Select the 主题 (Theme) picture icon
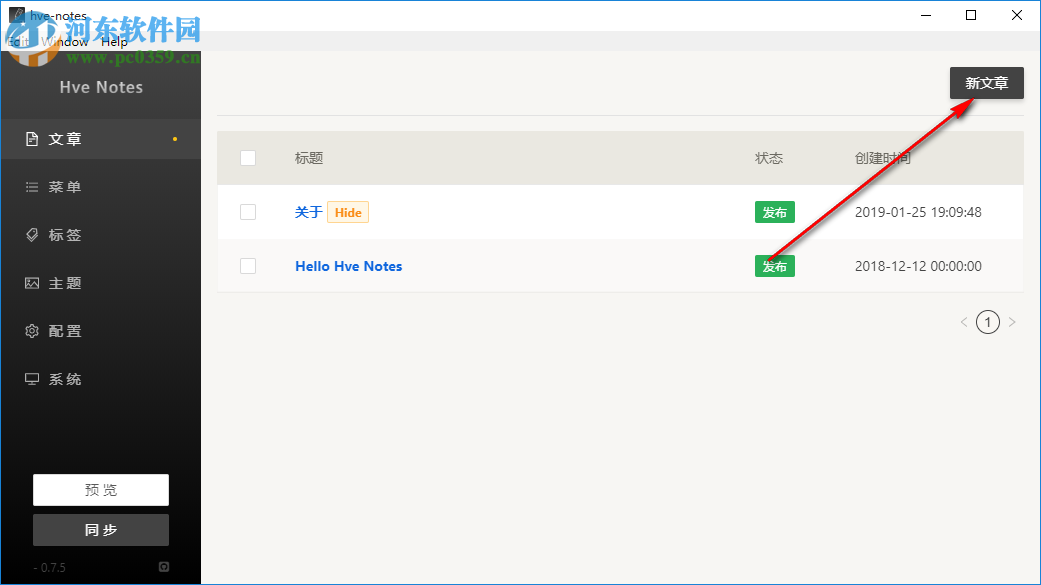The width and height of the screenshot is (1041, 585). (32, 283)
